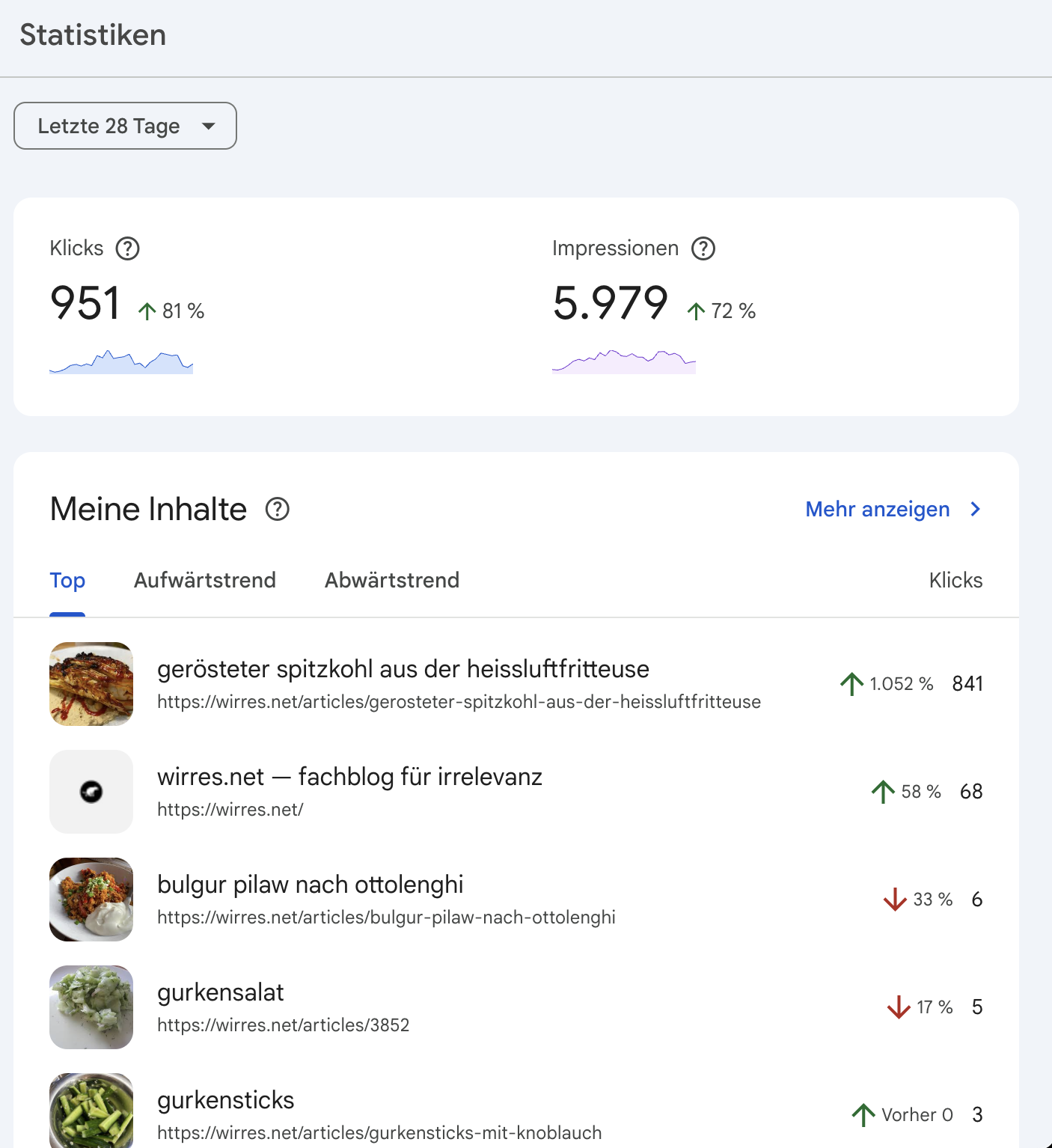
Task: Click the gurkensticks article title
Action: tap(225, 1100)
